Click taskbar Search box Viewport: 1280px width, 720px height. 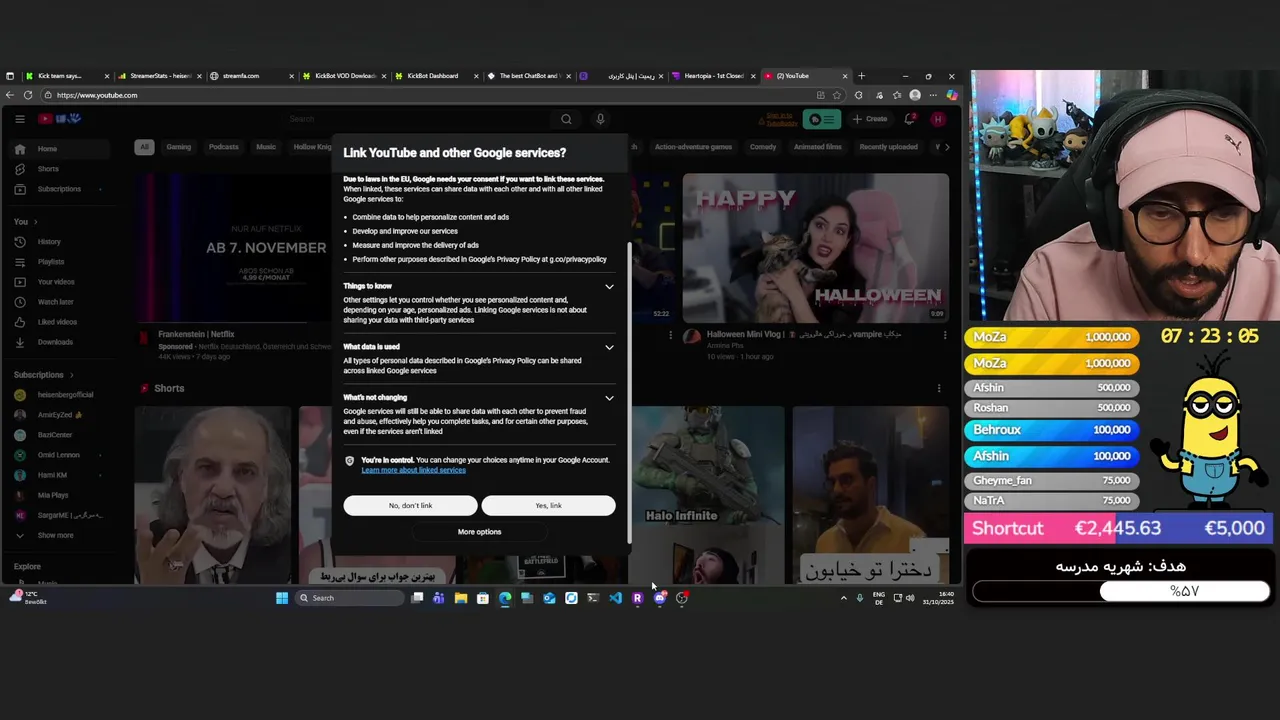click(x=350, y=598)
